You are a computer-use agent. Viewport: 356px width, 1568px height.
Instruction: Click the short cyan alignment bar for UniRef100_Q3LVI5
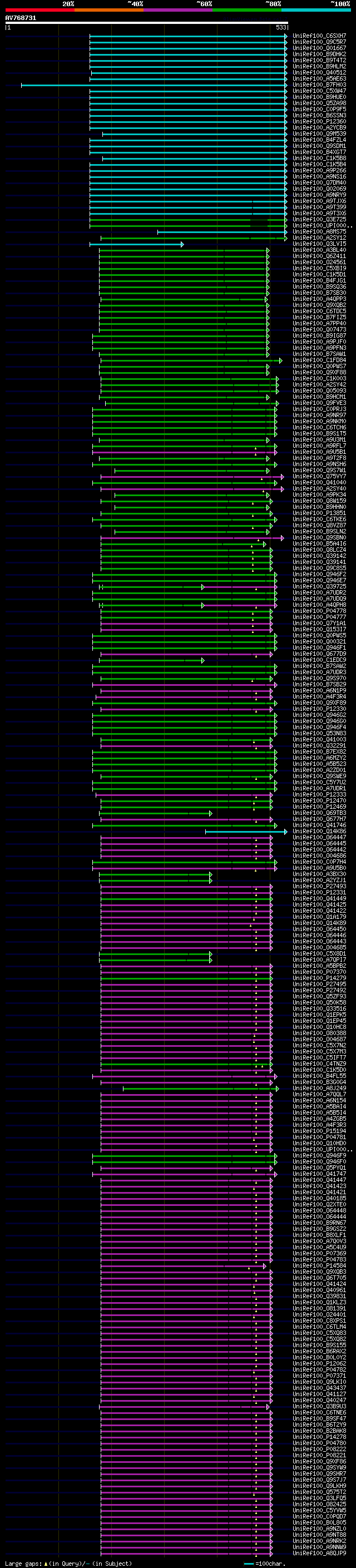click(x=136, y=244)
